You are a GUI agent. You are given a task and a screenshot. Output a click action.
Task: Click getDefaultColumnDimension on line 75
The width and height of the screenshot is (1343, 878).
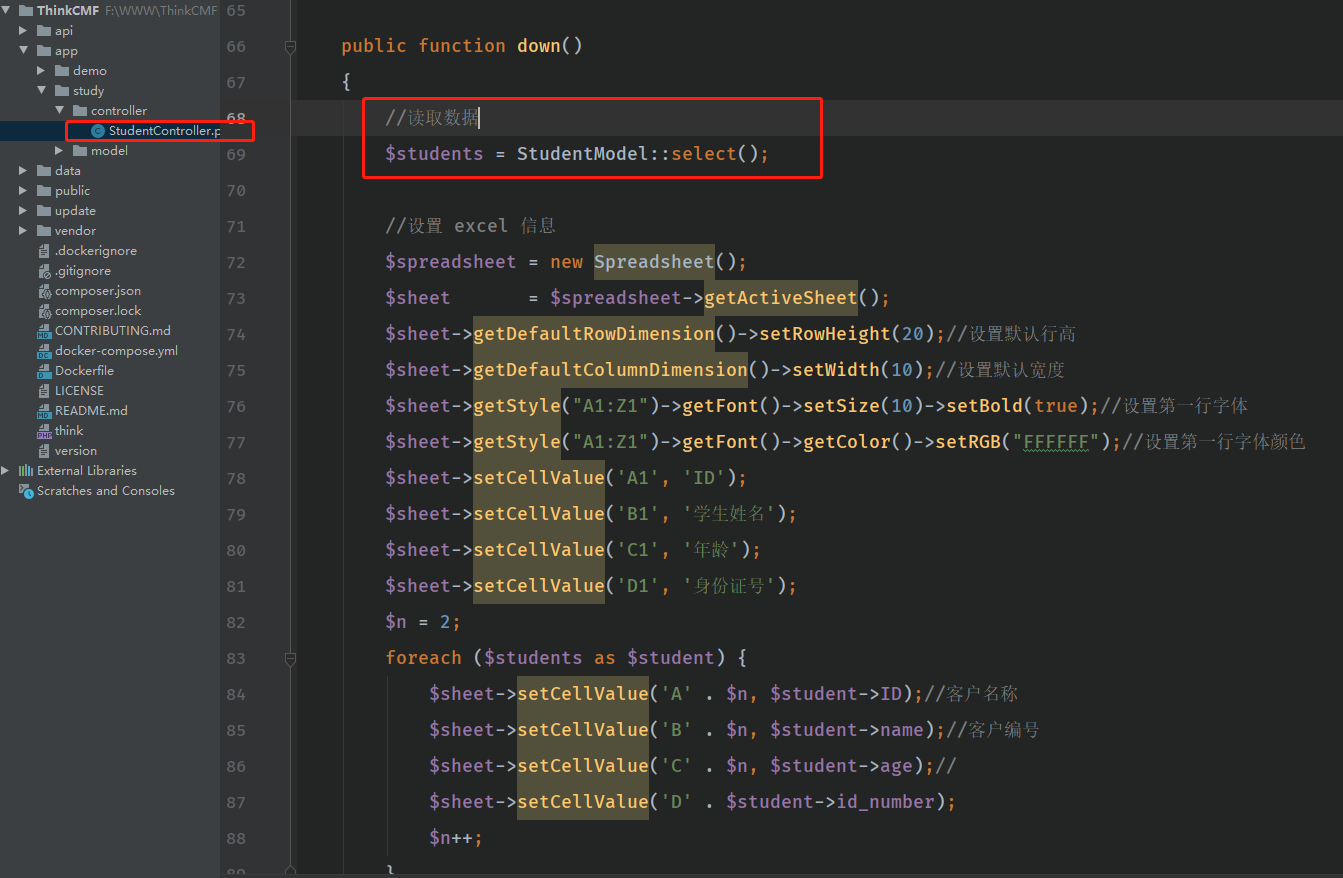610,370
